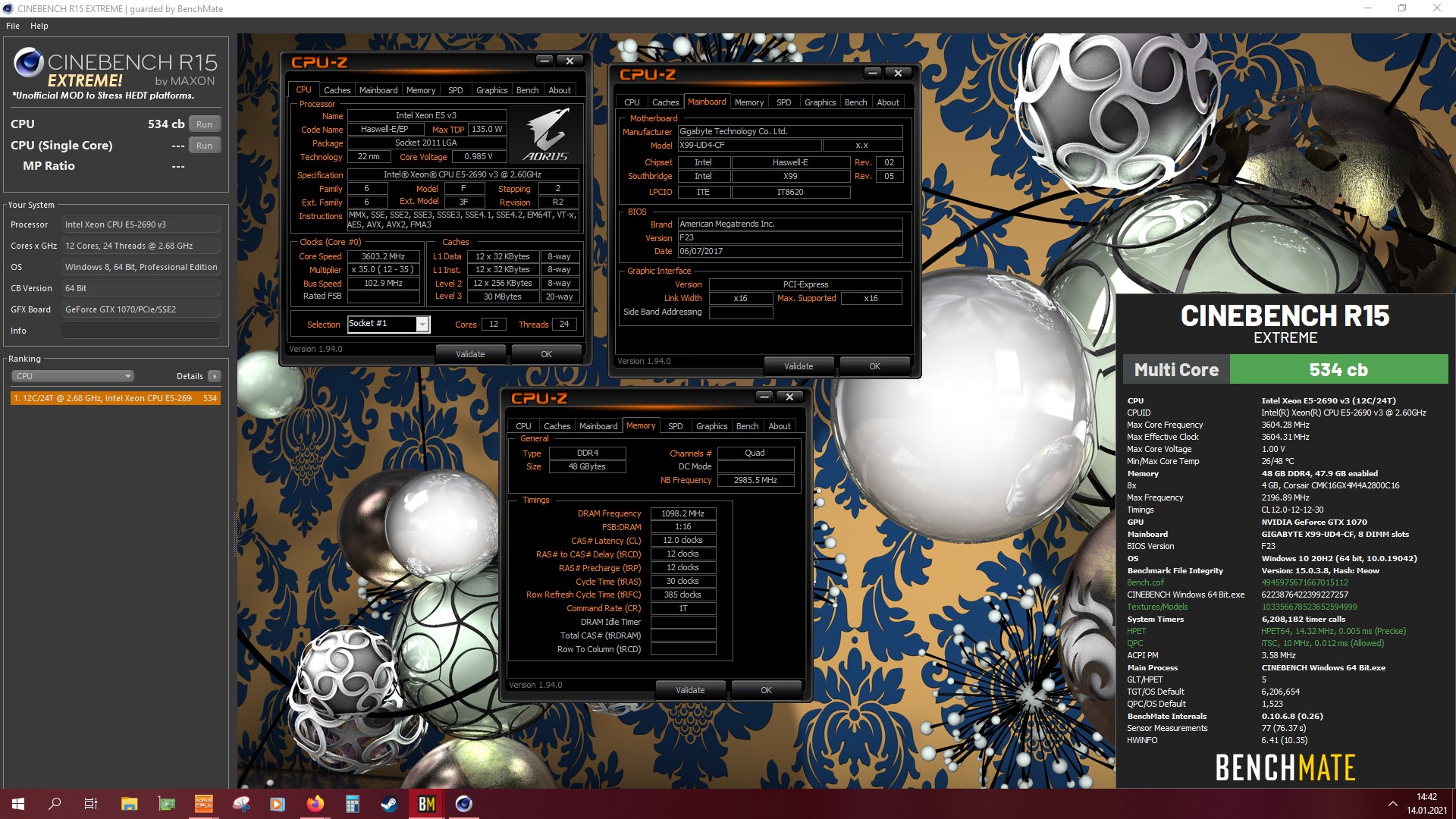Close the Memory CPU-Z window
The image size is (1456, 819).
(x=790, y=397)
